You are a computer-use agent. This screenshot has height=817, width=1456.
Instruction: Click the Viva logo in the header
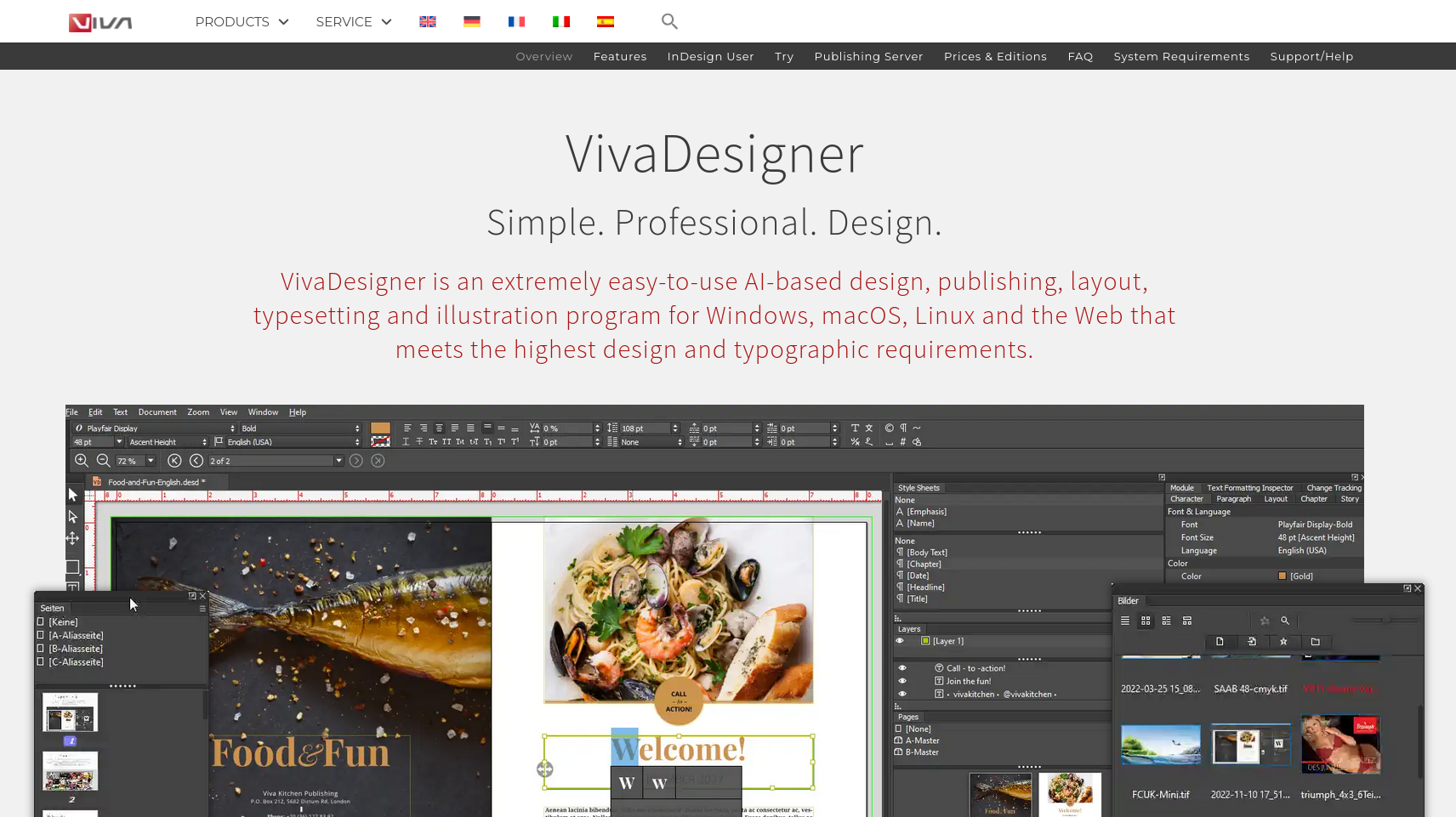100,22
